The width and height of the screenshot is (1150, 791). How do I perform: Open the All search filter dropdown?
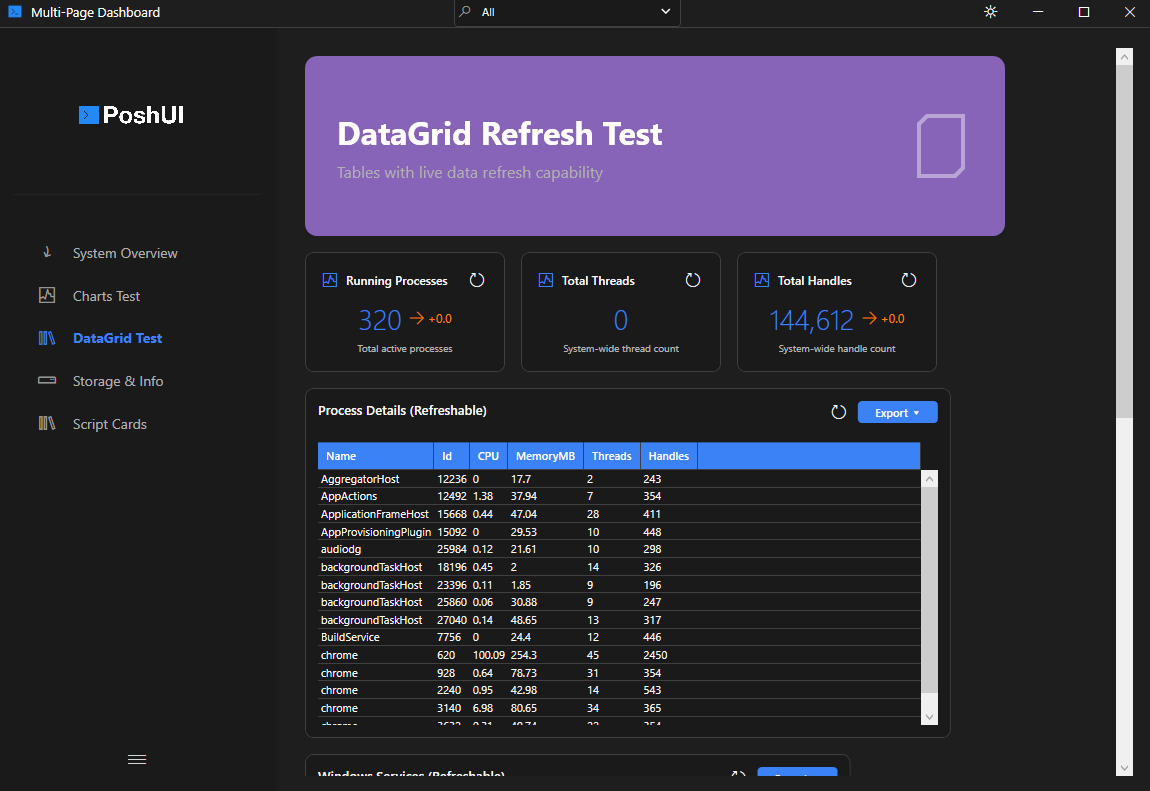(568, 12)
